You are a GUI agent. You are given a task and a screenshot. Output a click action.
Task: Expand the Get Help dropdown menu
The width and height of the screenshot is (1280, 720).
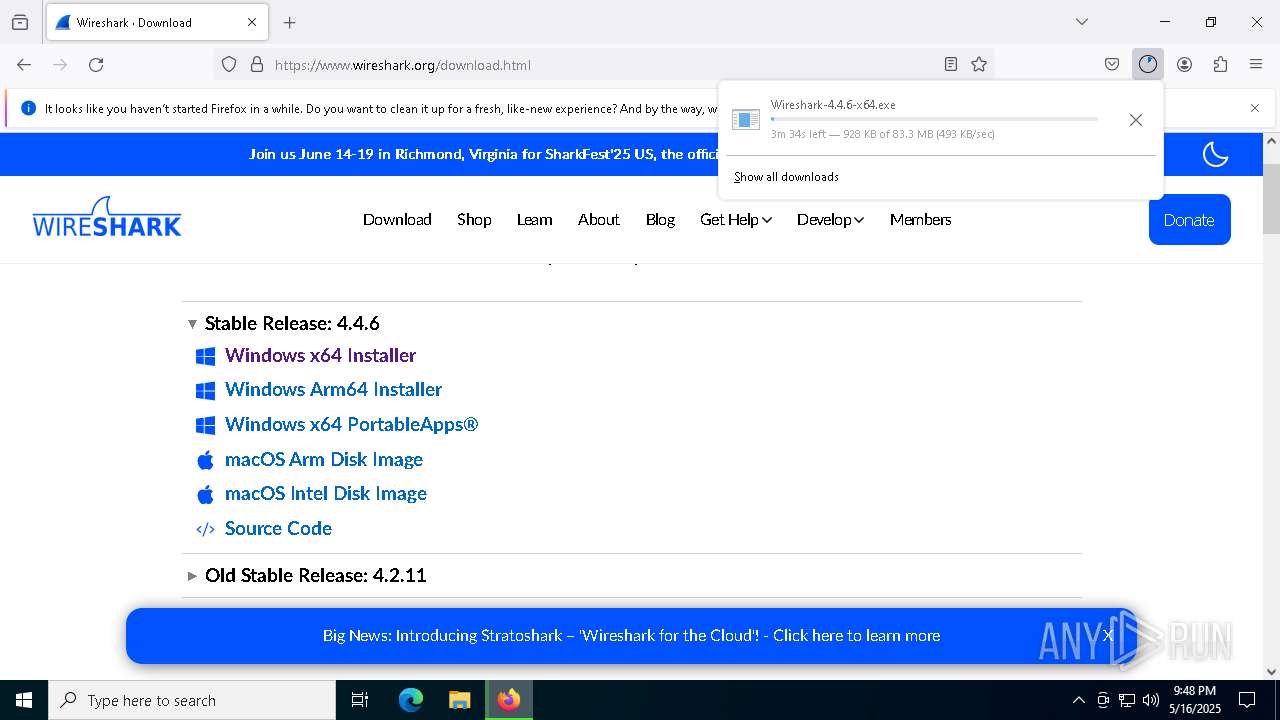(x=736, y=219)
